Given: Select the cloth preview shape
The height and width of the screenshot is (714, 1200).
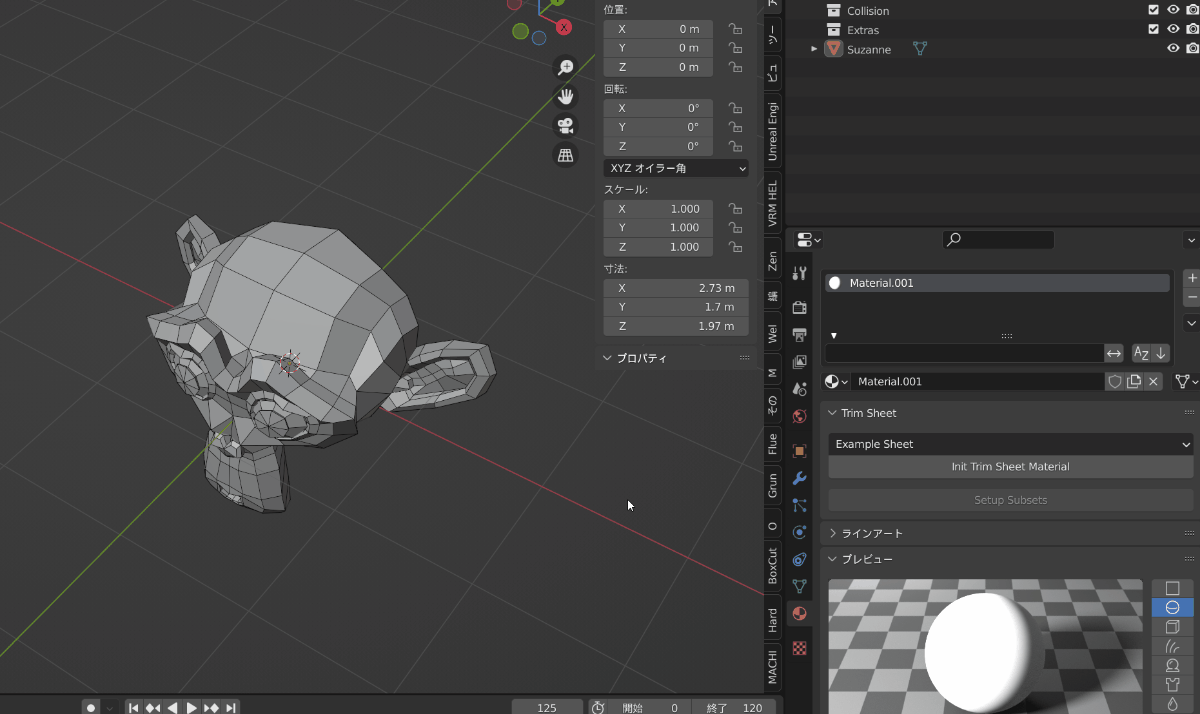Looking at the screenshot, I should point(1173,685).
